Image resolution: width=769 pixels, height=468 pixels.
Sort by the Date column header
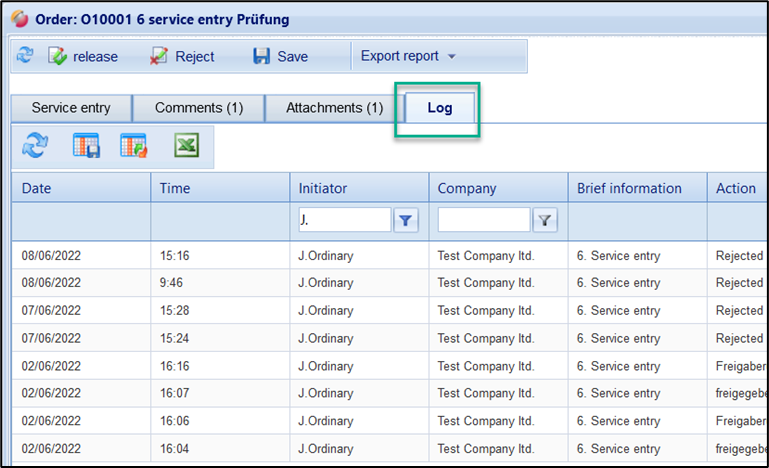(x=80, y=188)
